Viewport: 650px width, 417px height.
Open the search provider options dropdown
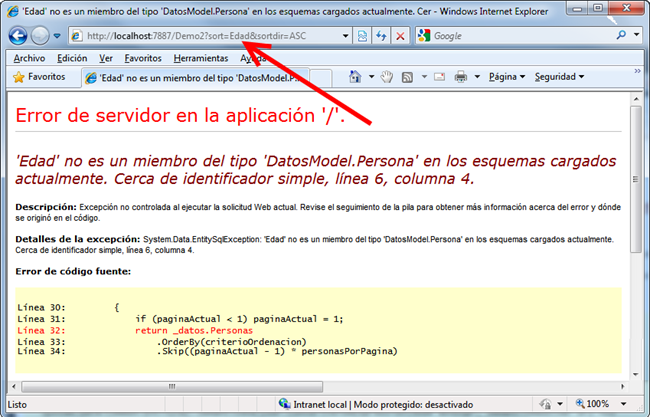click(x=636, y=35)
